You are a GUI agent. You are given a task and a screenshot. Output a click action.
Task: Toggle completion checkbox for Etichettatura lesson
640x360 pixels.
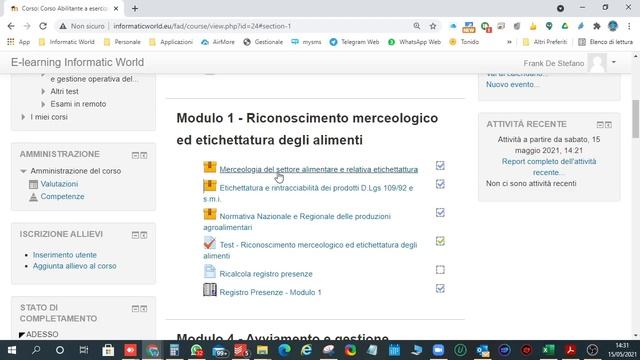pos(440,184)
